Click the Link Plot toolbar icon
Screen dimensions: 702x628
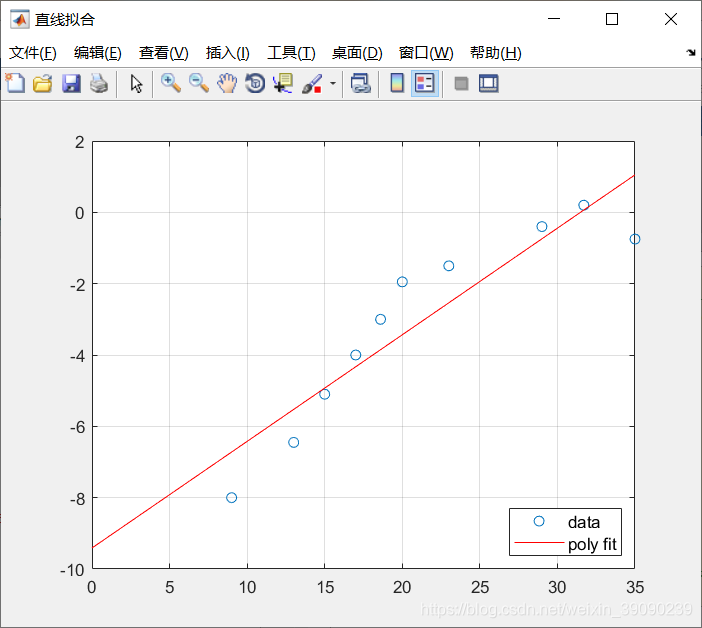tap(360, 83)
